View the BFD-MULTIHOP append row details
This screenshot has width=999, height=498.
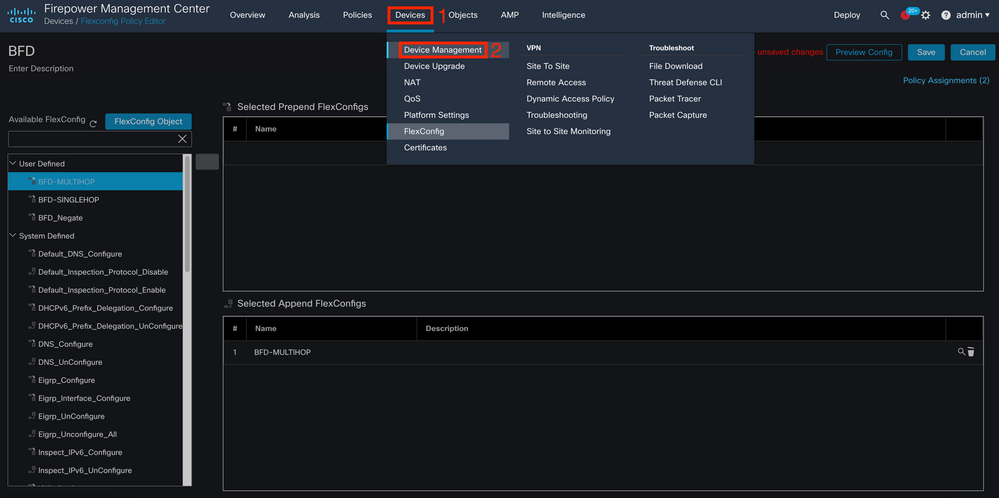coord(961,352)
